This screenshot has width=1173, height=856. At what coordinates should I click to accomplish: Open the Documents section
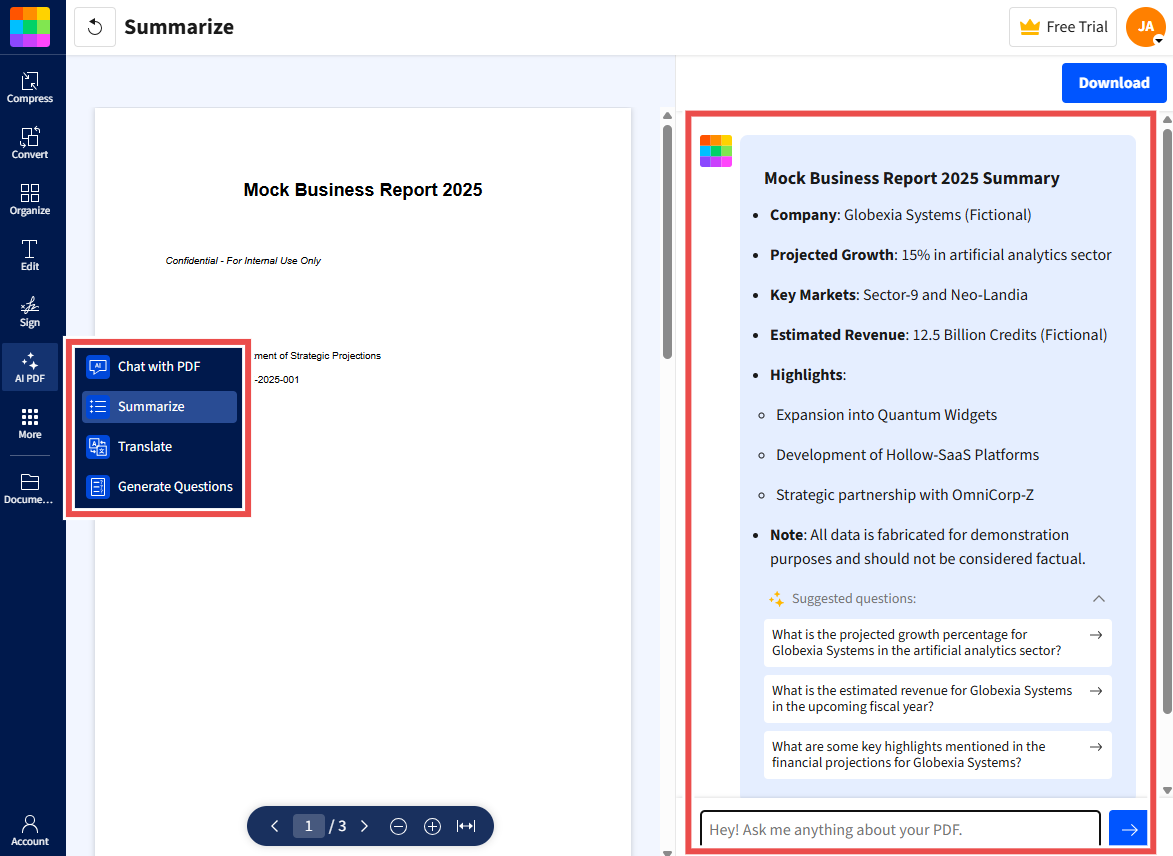pos(30,488)
